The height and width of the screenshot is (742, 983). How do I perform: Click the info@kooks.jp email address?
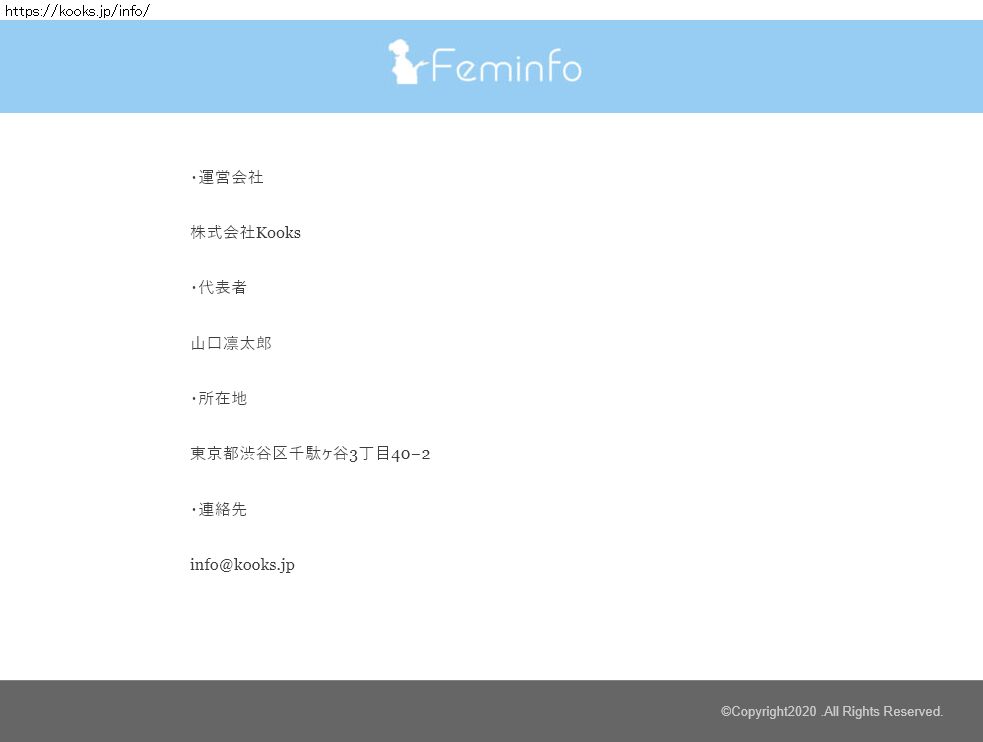point(242,565)
